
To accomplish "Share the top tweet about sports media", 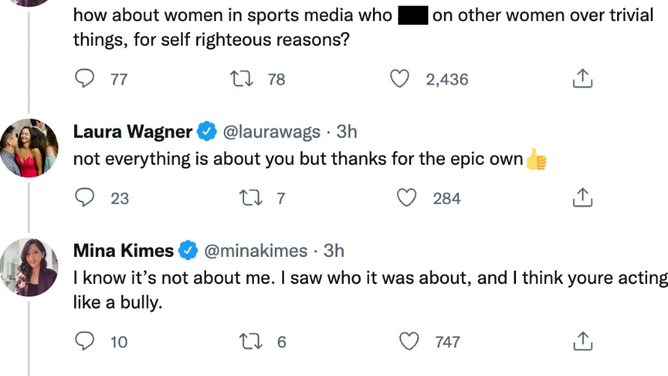I will 582,79.
